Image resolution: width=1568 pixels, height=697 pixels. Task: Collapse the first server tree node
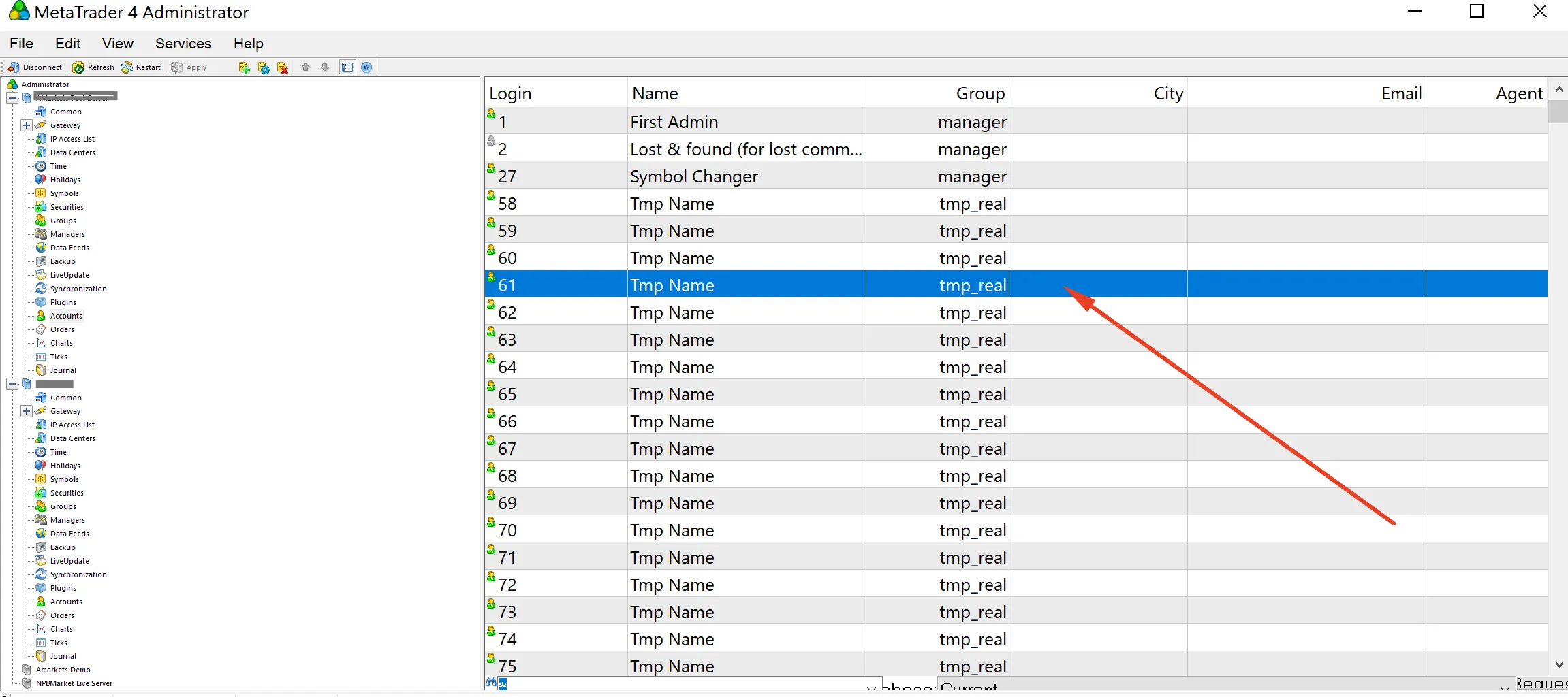12,98
